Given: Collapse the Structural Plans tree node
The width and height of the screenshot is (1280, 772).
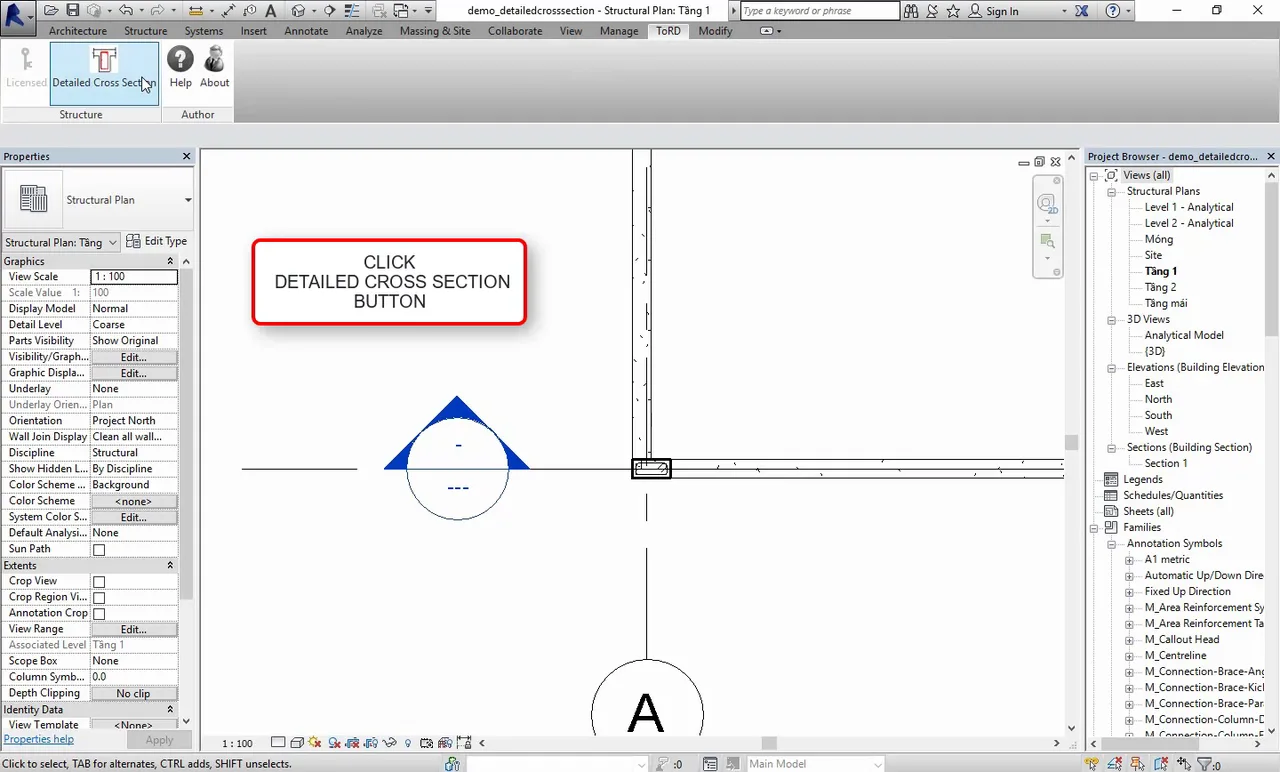Looking at the screenshot, I should (x=1111, y=191).
